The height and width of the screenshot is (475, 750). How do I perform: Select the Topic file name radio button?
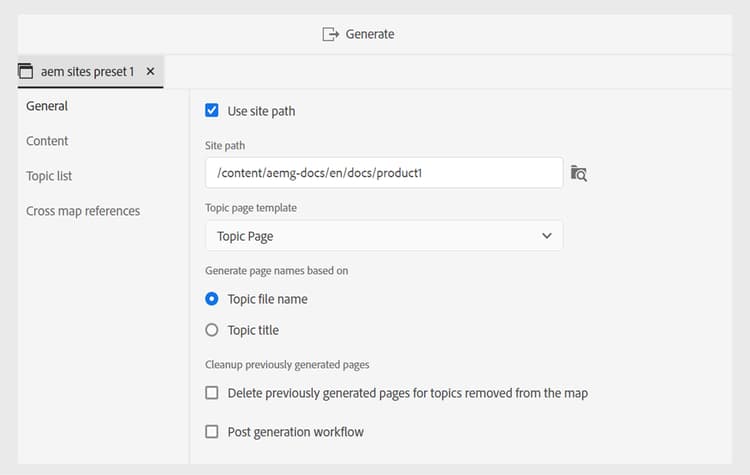(x=212, y=299)
